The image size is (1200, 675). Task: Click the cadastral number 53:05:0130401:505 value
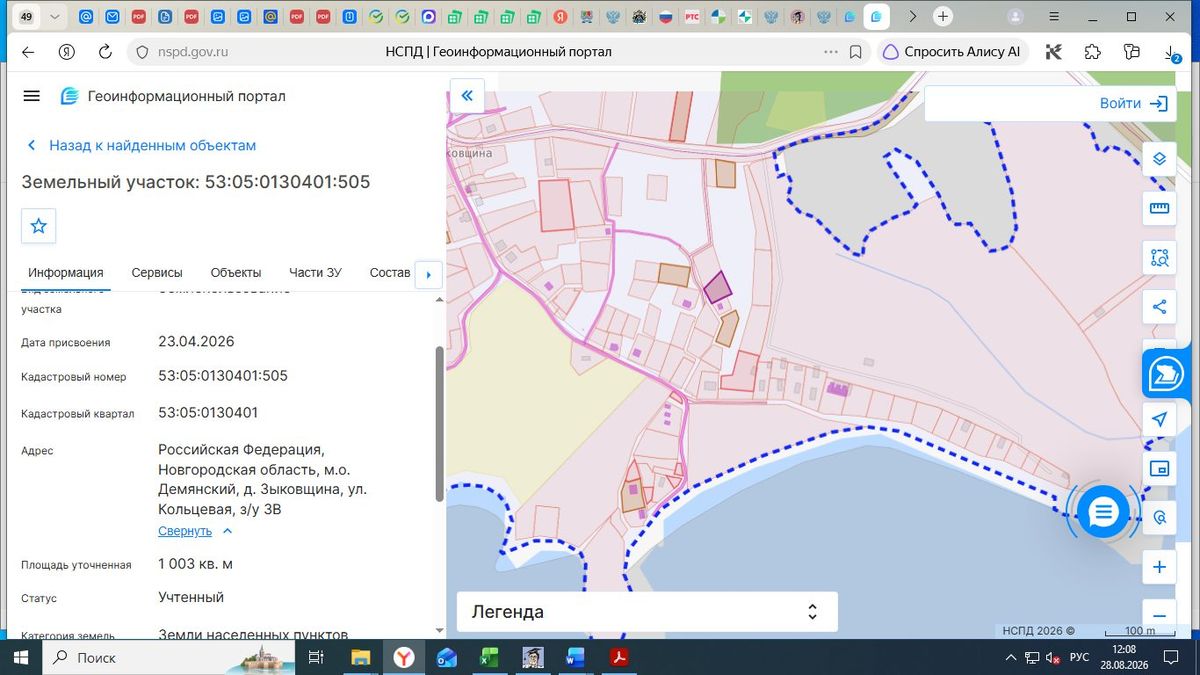click(x=223, y=376)
